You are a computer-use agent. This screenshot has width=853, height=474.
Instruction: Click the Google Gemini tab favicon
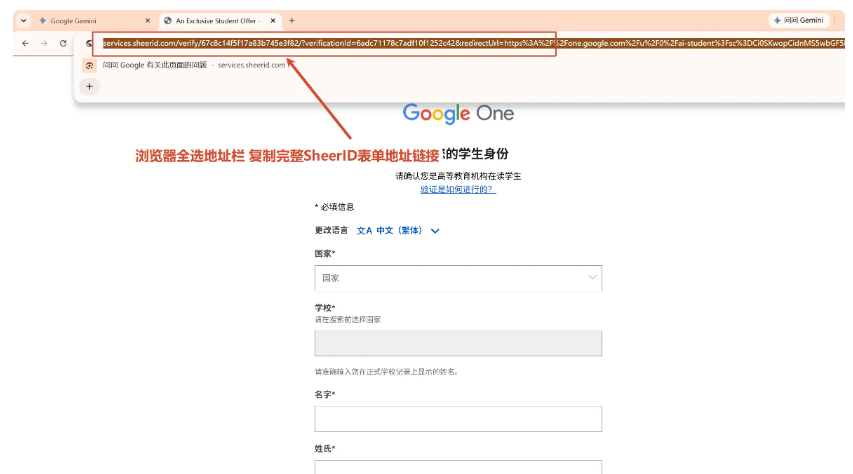[42, 21]
